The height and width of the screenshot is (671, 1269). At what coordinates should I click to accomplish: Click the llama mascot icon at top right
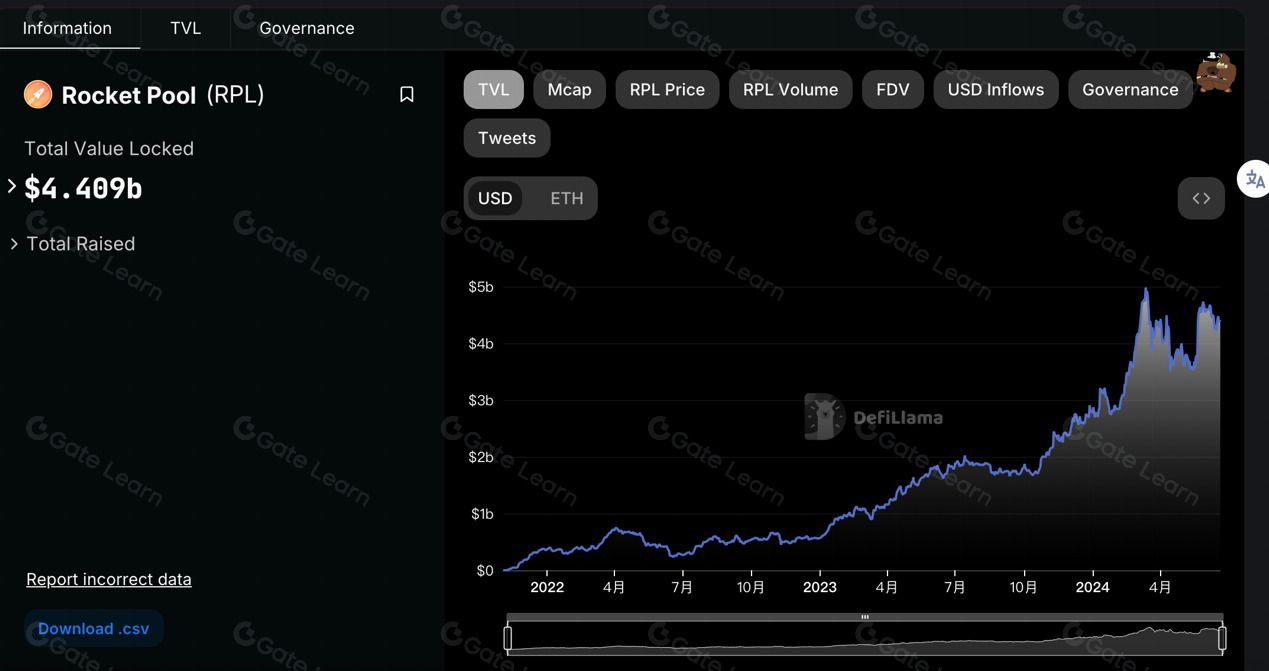click(x=1216, y=72)
